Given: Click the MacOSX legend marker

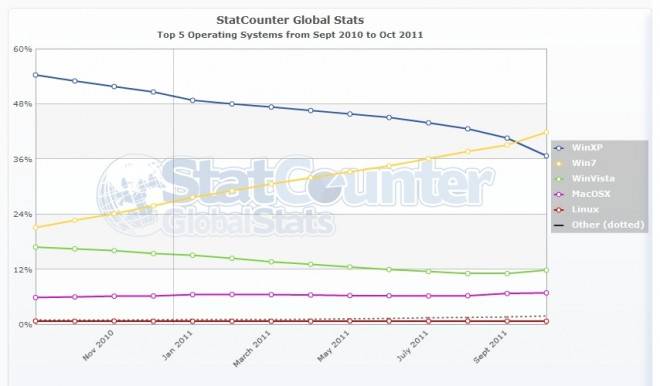Looking at the screenshot, I should pos(559,194).
